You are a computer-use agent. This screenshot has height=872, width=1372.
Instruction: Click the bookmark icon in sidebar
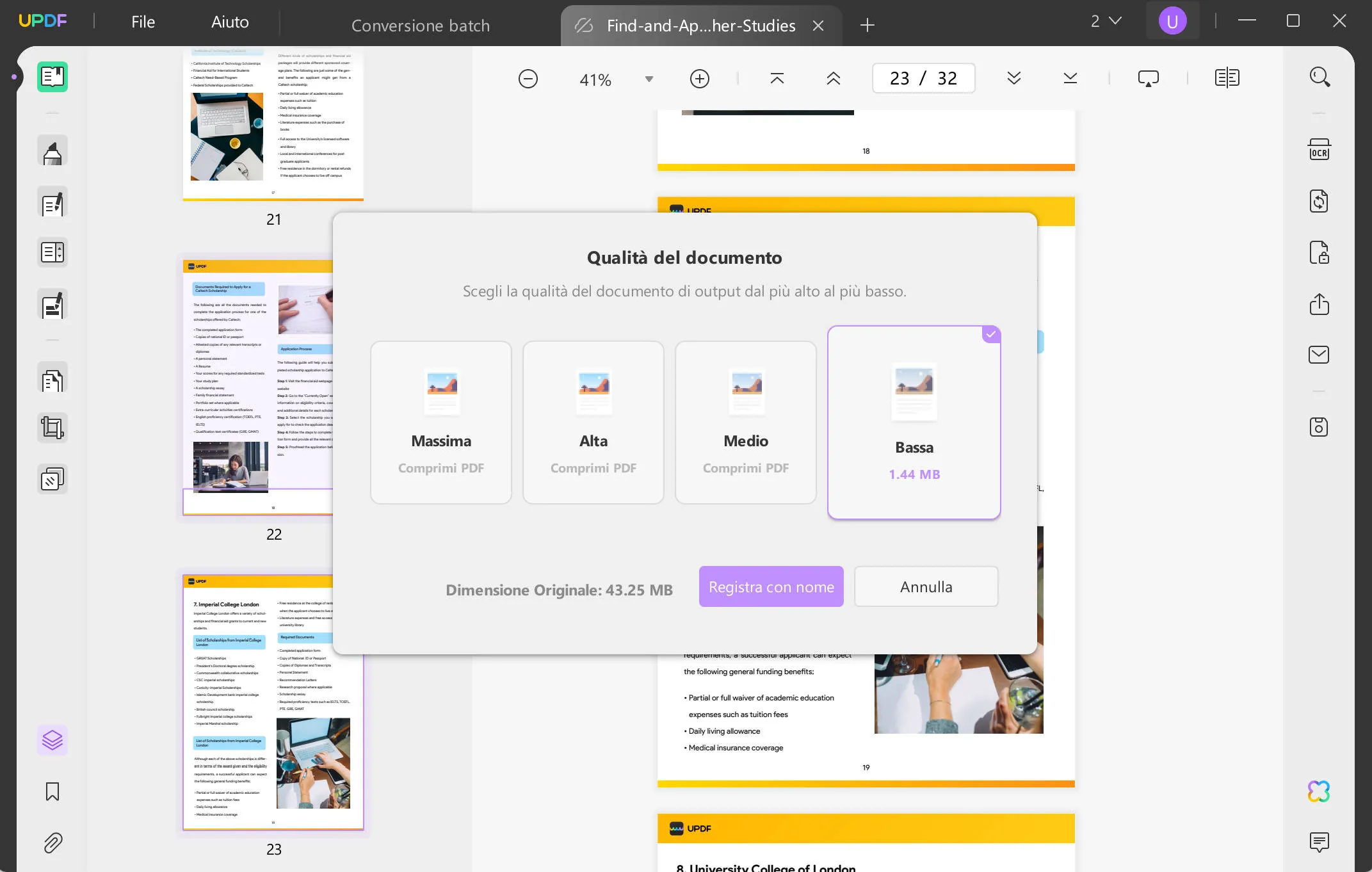[x=52, y=791]
